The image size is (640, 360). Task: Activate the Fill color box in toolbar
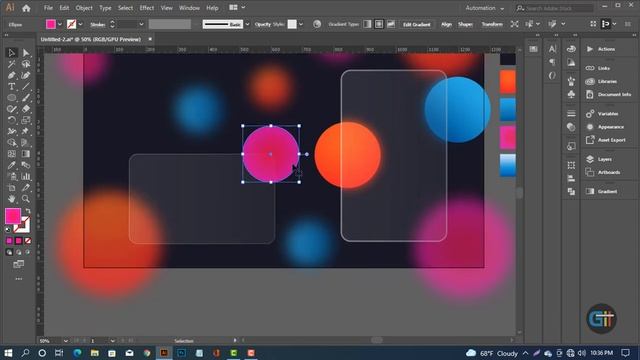pyautogui.click(x=13, y=216)
